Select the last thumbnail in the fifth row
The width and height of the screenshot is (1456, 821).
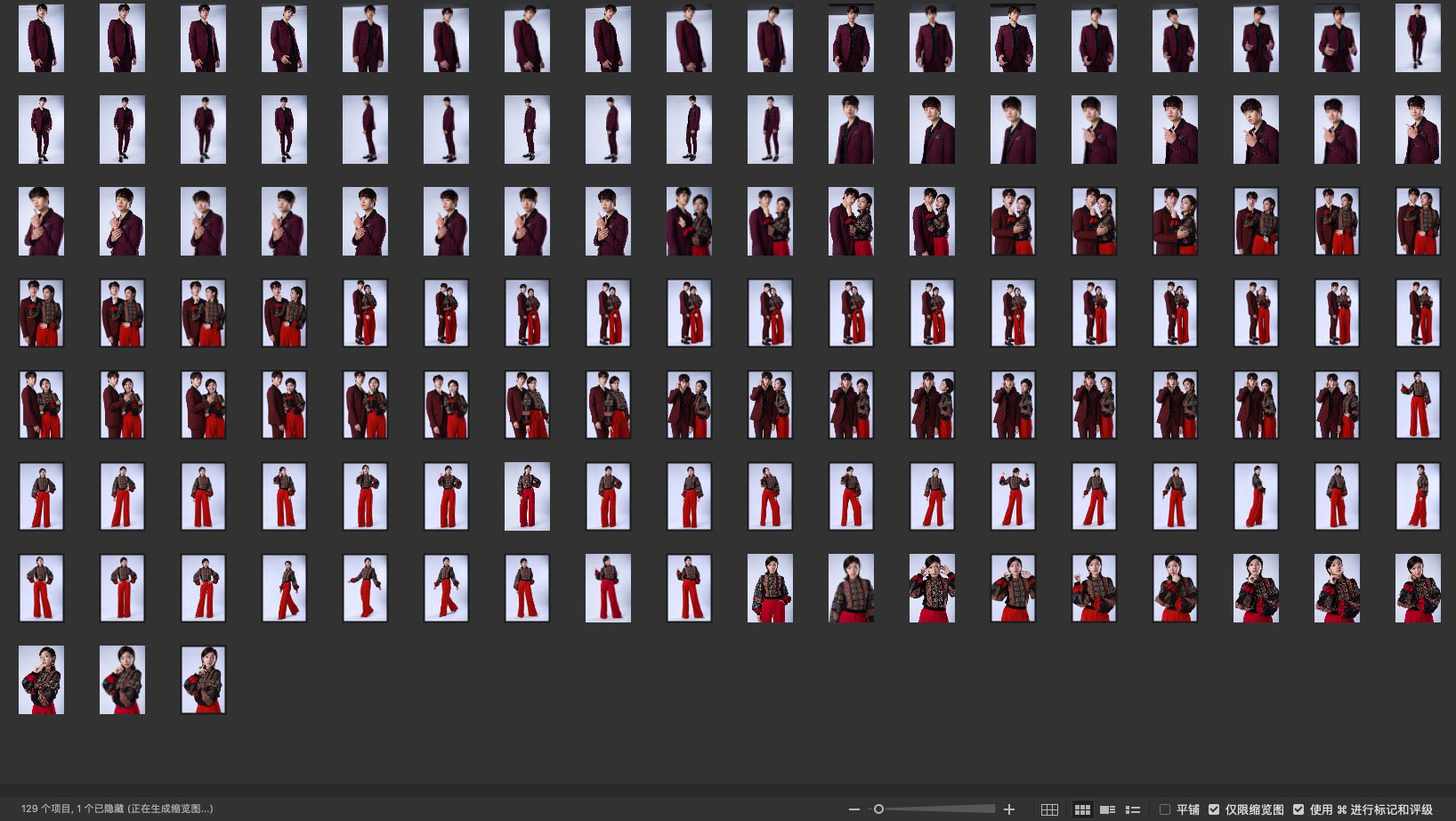[1417, 405]
